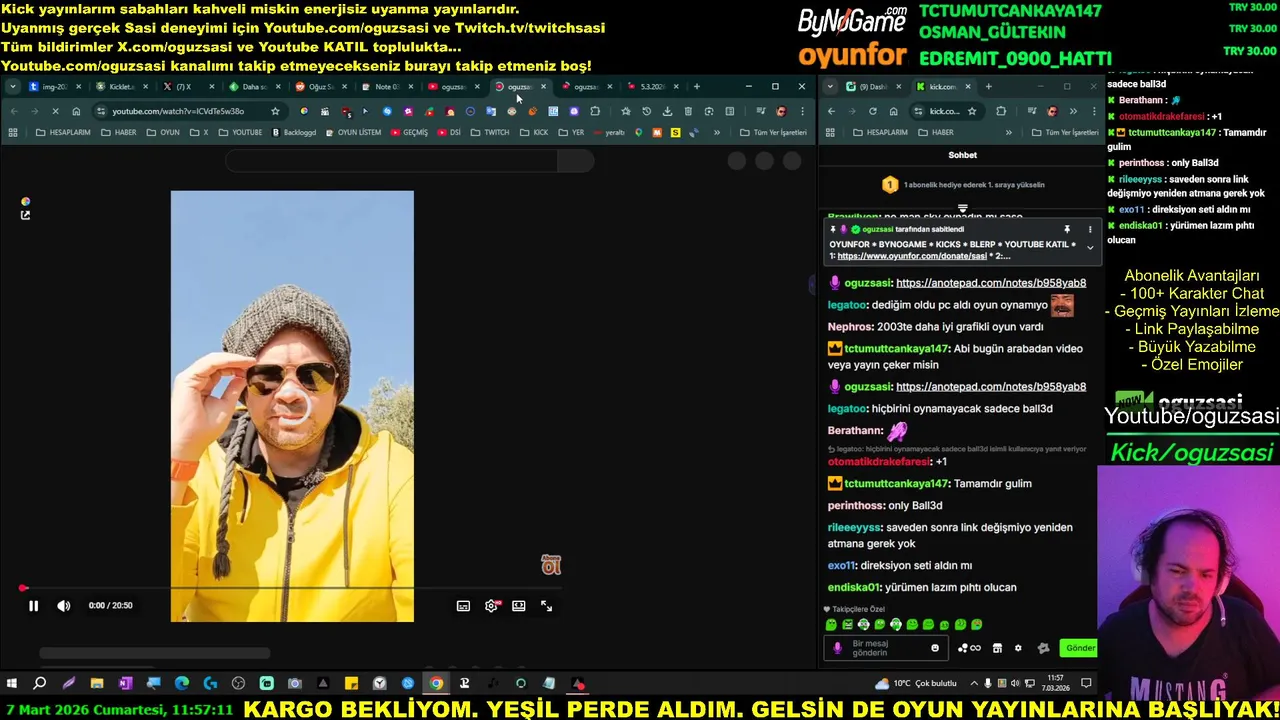Image resolution: width=1280 pixels, height=720 pixels.
Task: Open the Backloggd bookmark
Action: [x=294, y=132]
